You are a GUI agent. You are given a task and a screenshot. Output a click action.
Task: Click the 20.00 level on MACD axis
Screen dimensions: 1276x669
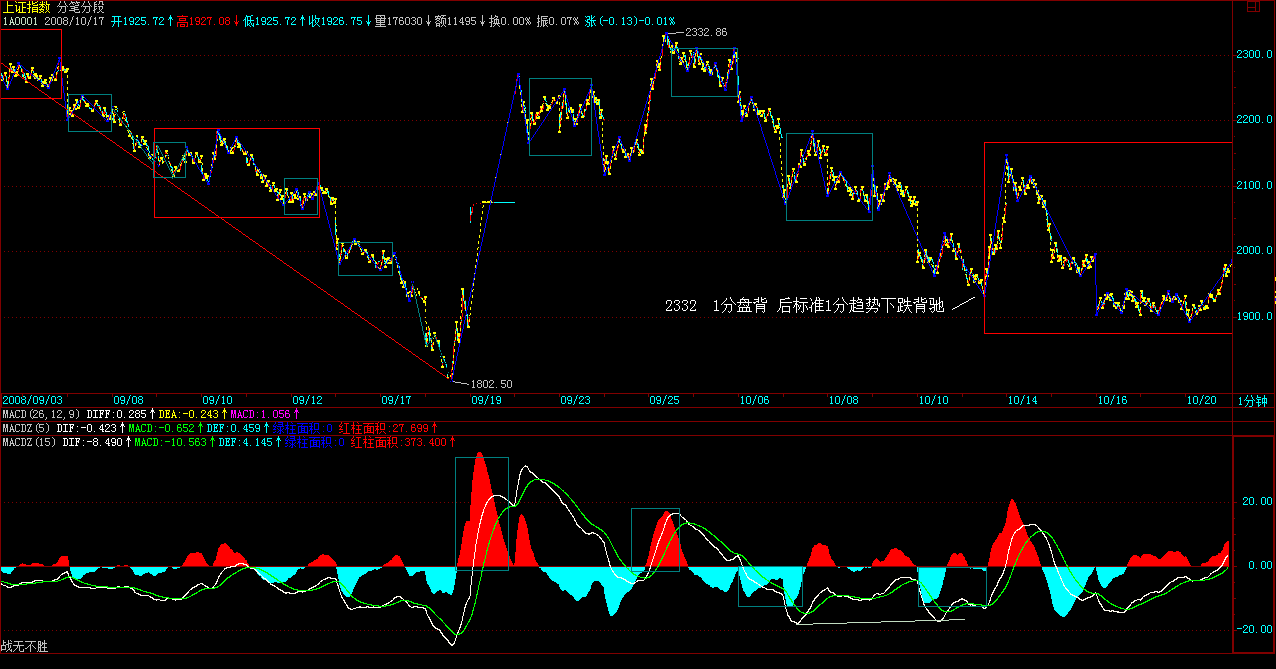pyautogui.click(x=1257, y=502)
